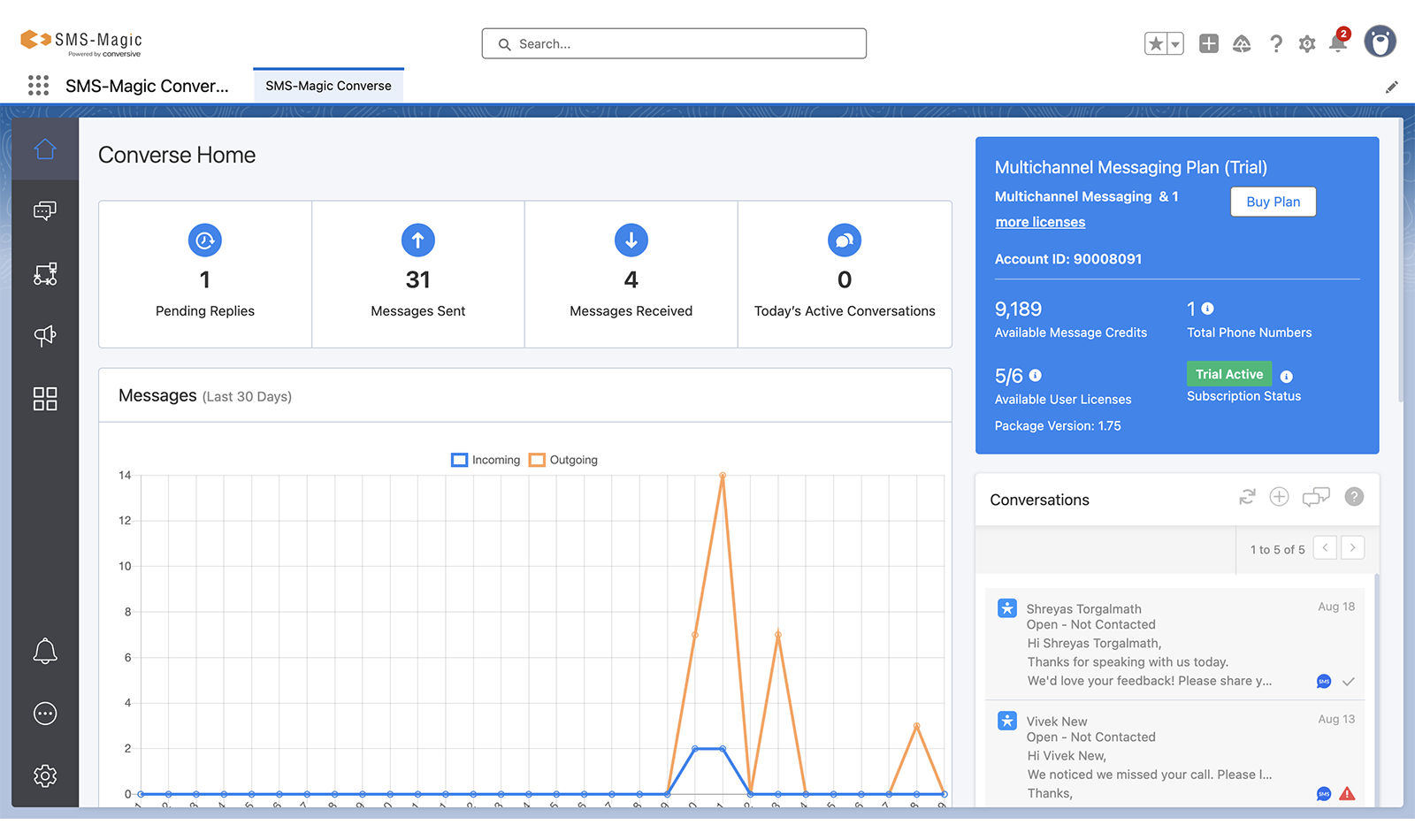Open the question mark help menu in the header
This screenshot has height=840, width=1415.
click(x=1275, y=43)
